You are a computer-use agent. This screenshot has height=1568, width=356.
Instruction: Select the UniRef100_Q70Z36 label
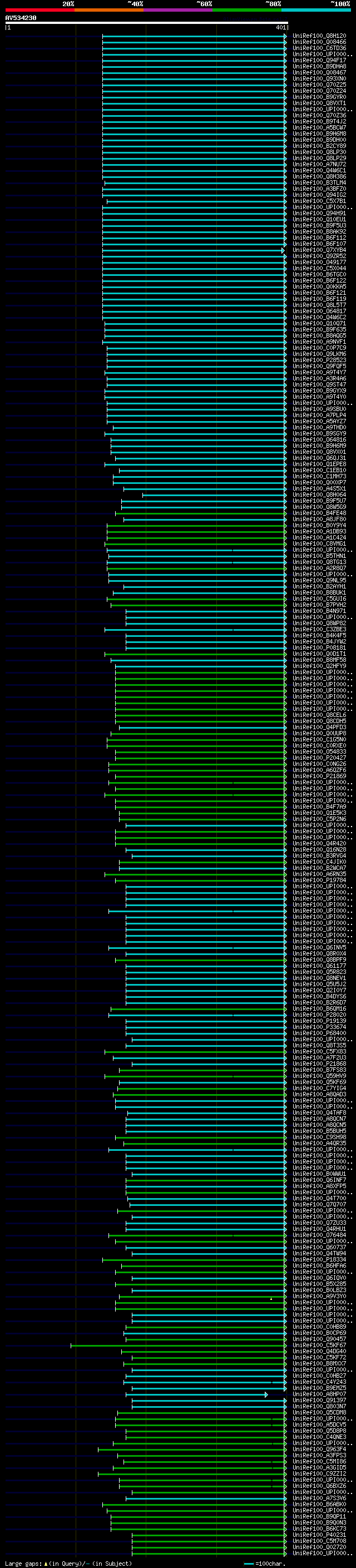point(319,115)
